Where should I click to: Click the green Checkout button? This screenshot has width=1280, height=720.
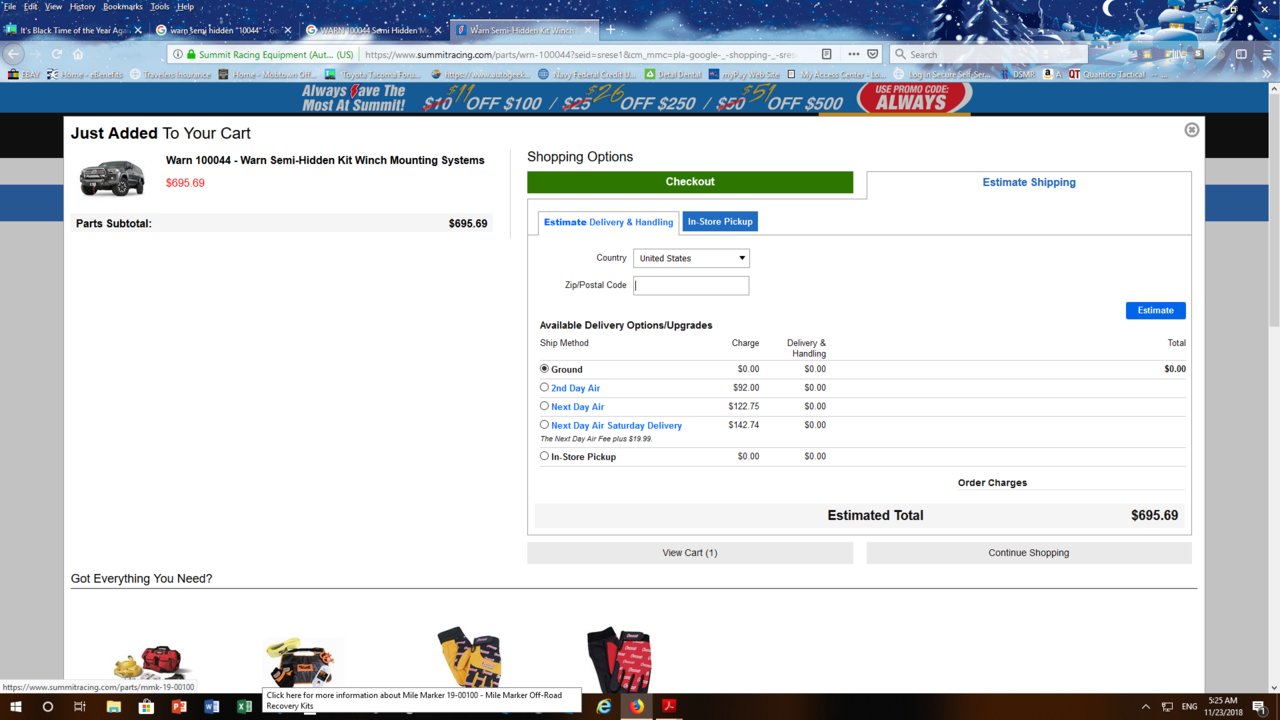point(690,182)
